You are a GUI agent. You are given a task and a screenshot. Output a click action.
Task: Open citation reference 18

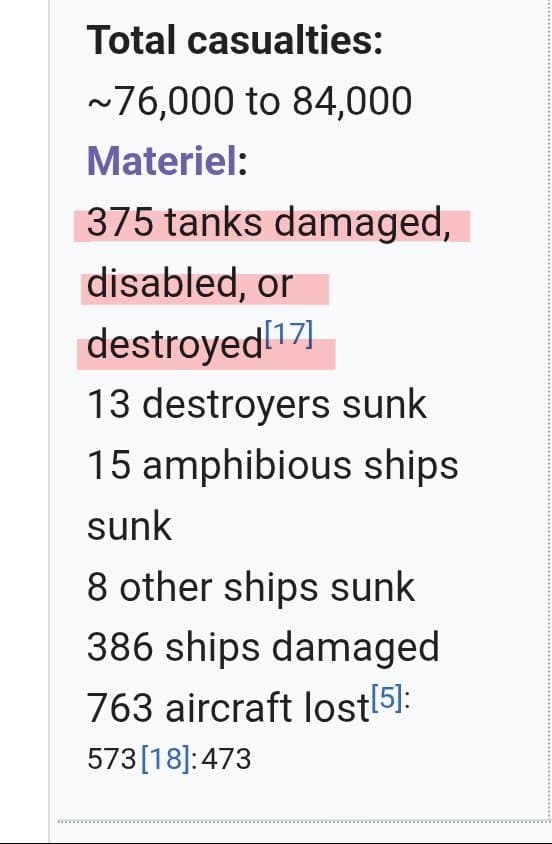tap(165, 758)
